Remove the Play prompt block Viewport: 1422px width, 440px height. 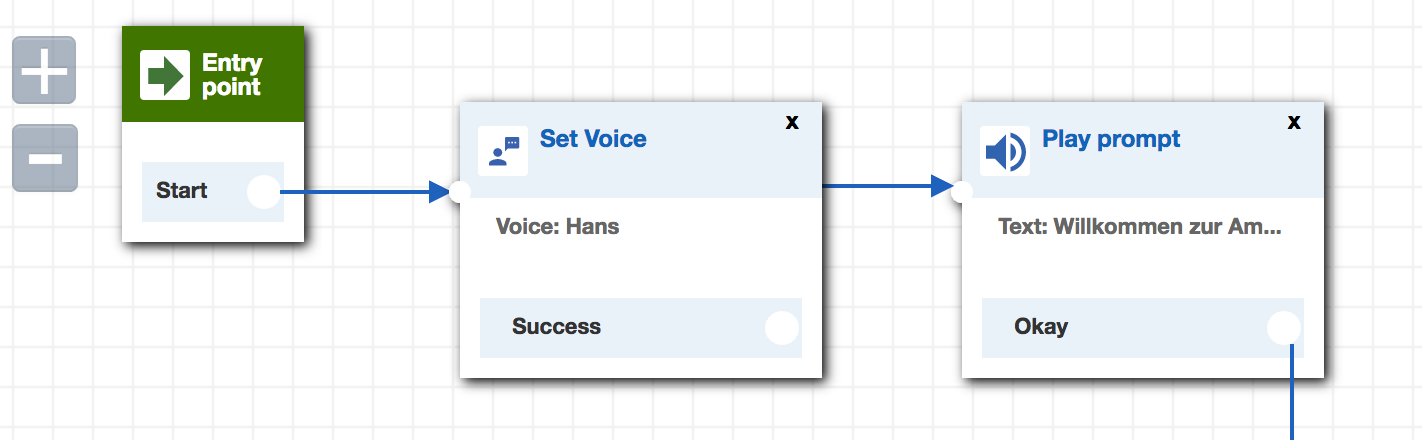1294,122
